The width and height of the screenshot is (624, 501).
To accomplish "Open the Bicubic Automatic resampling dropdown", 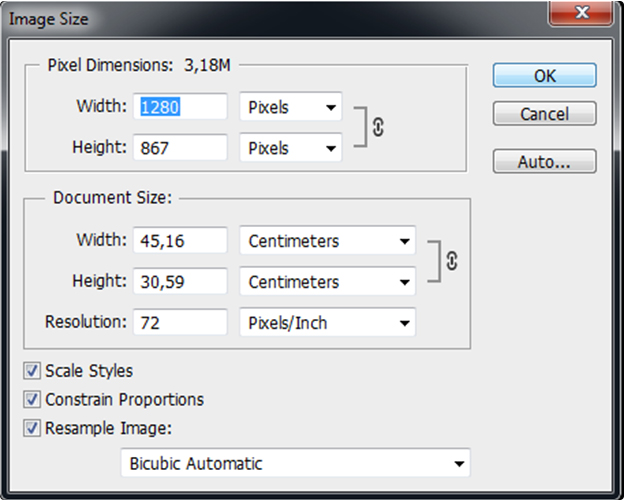I will click(x=294, y=463).
